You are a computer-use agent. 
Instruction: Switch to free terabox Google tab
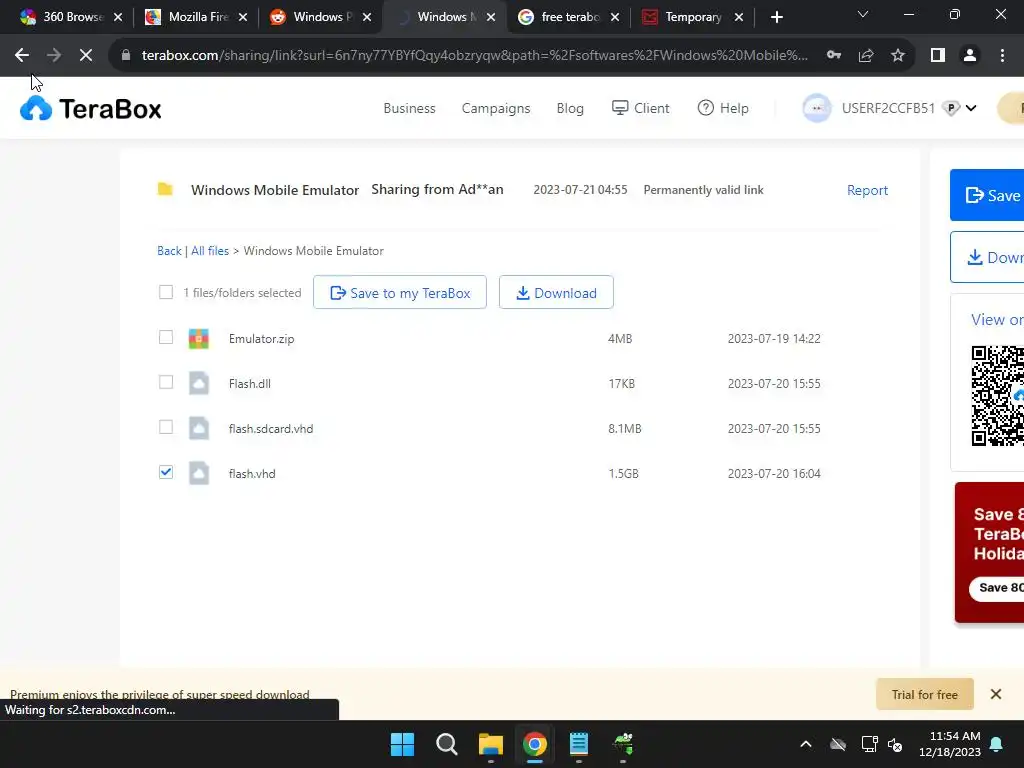pyautogui.click(x=569, y=17)
